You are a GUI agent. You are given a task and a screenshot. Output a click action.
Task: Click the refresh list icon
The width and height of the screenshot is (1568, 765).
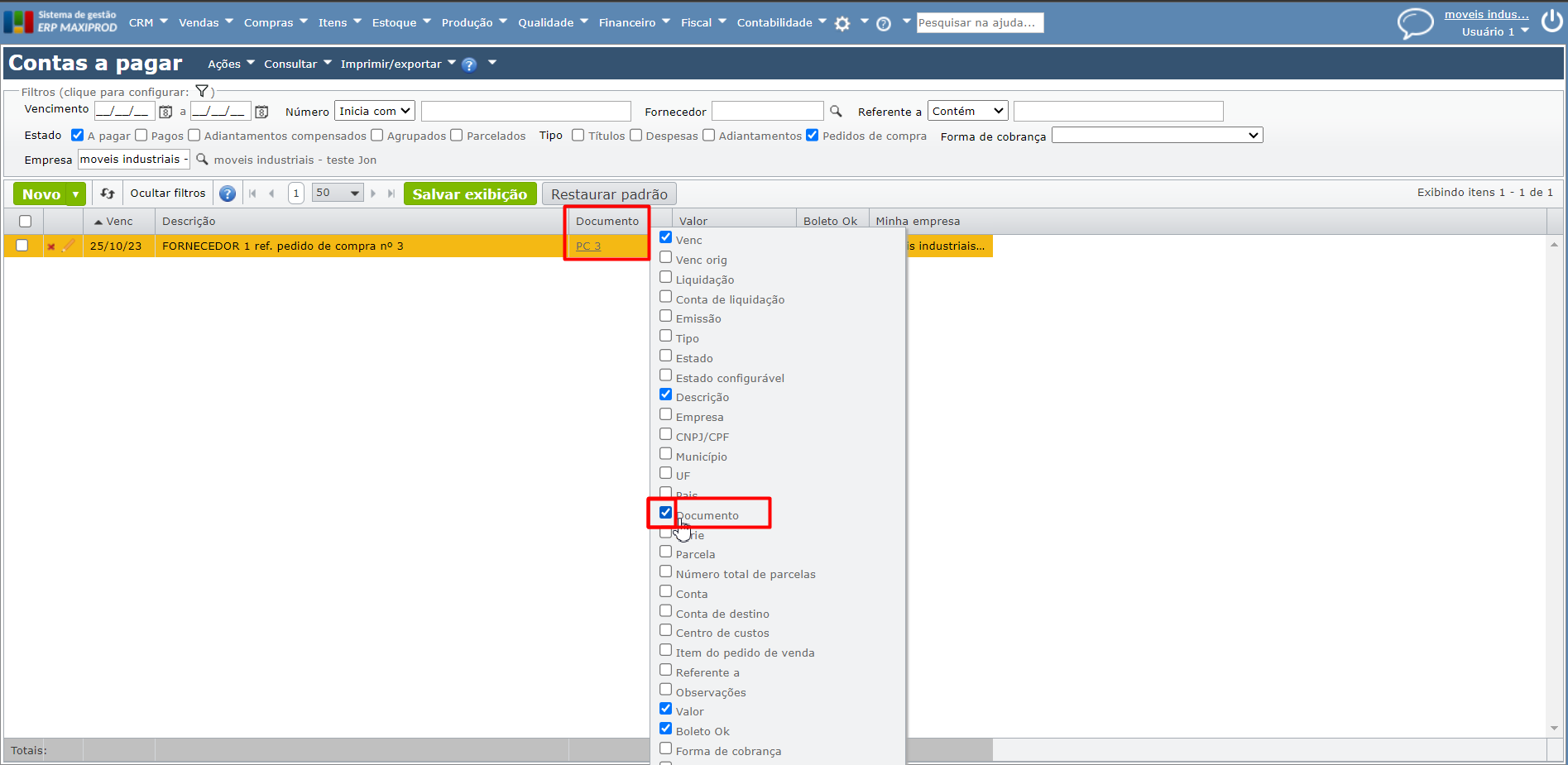(108, 194)
